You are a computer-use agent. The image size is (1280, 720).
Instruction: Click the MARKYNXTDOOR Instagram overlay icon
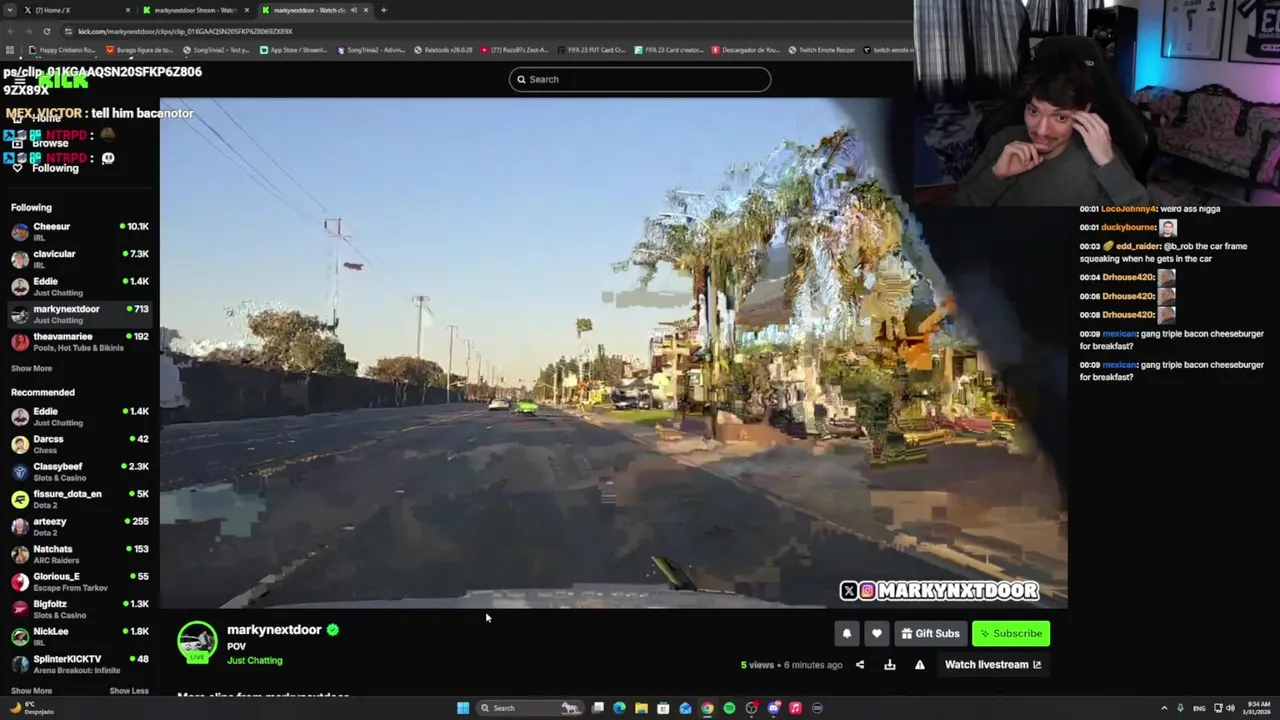pyautogui.click(x=868, y=591)
